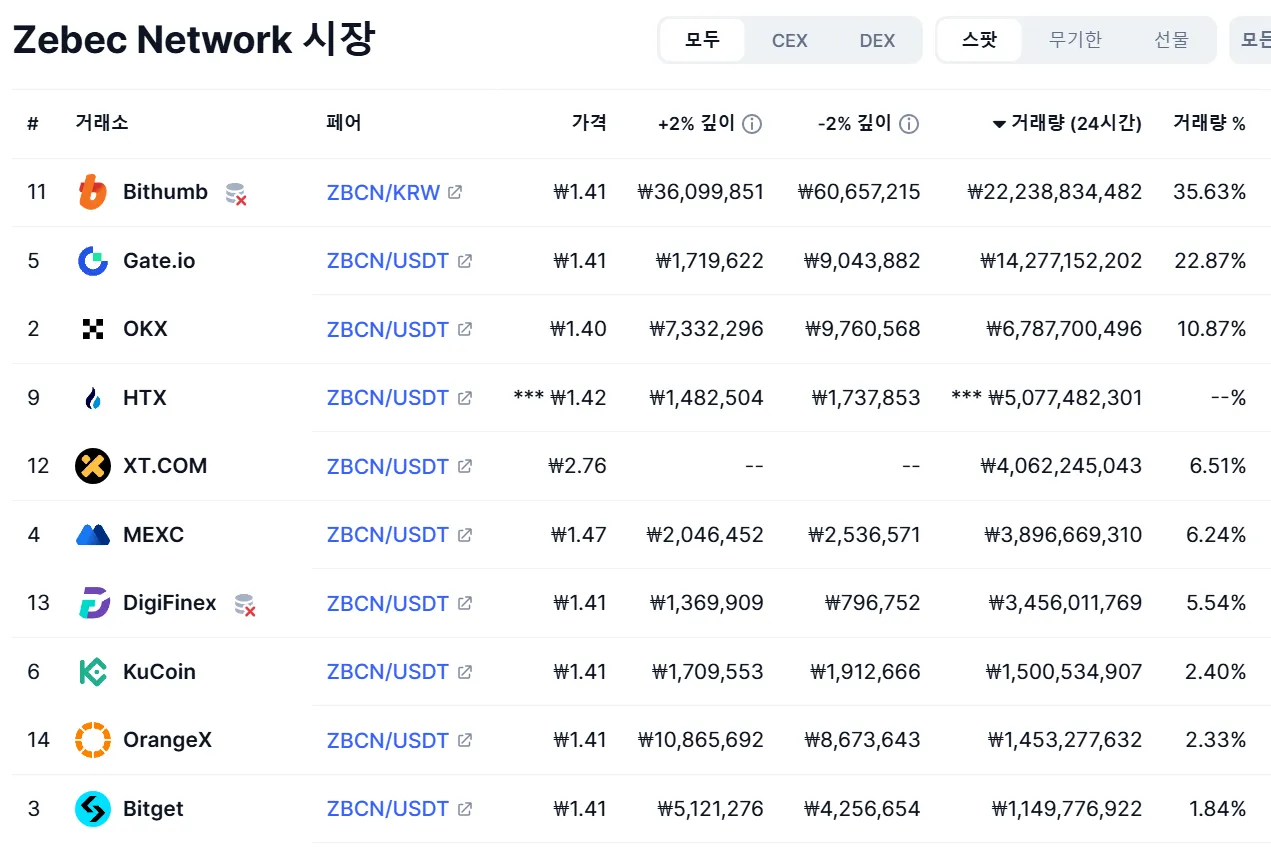Screen dimensions: 1271x853
Task: Open the OrangeX exchange name link
Action: [167, 740]
